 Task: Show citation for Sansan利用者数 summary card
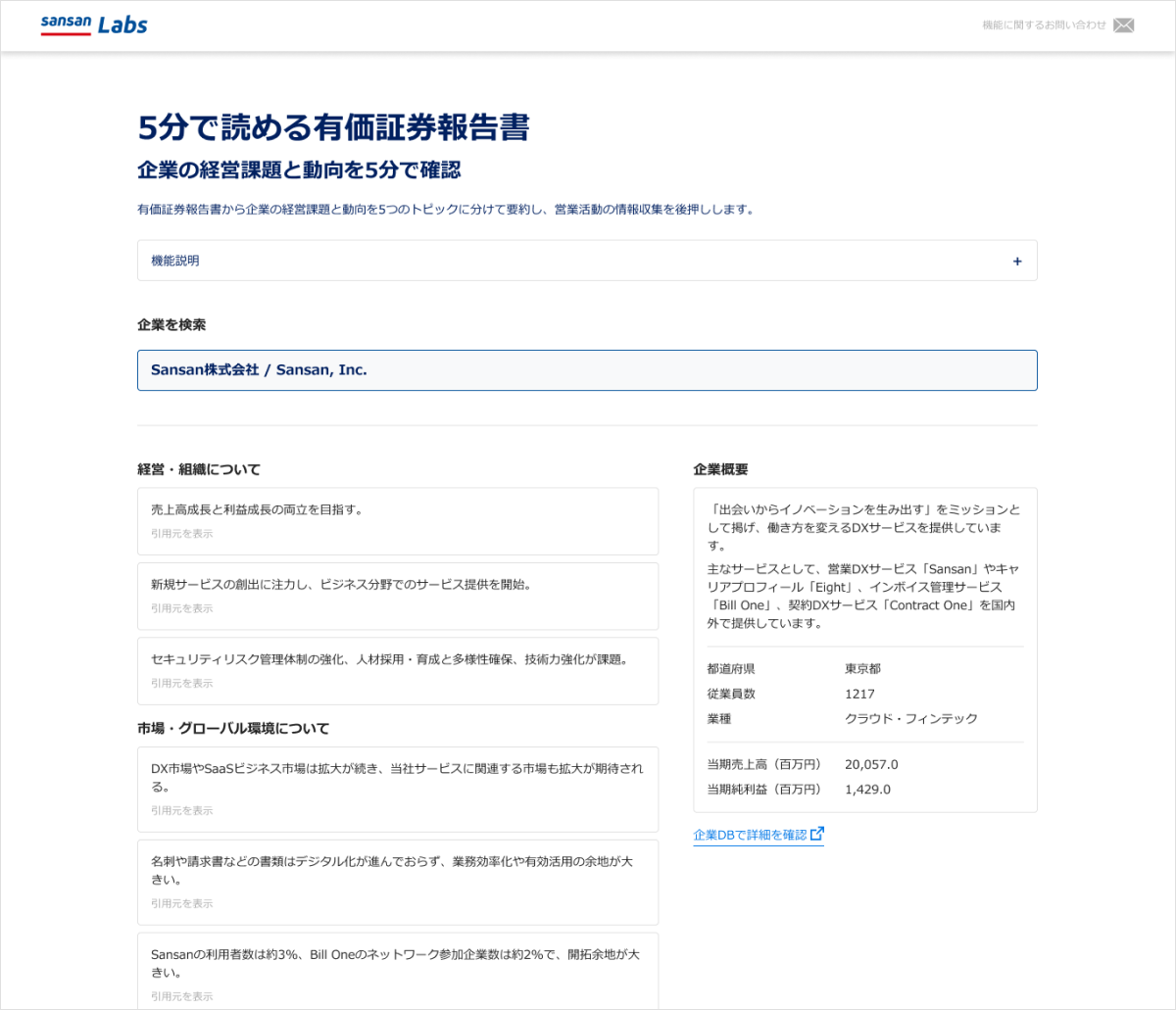pyautogui.click(x=181, y=995)
